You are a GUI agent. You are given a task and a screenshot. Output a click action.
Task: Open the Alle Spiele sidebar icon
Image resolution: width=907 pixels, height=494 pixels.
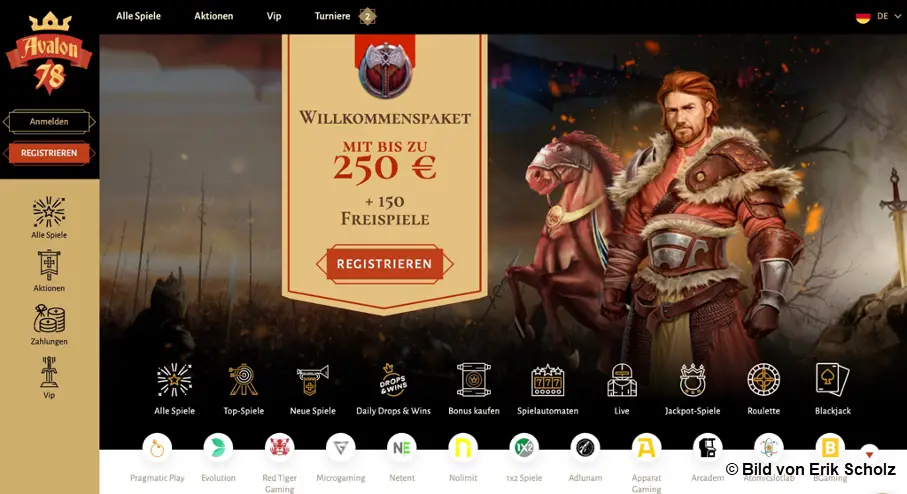point(49,212)
